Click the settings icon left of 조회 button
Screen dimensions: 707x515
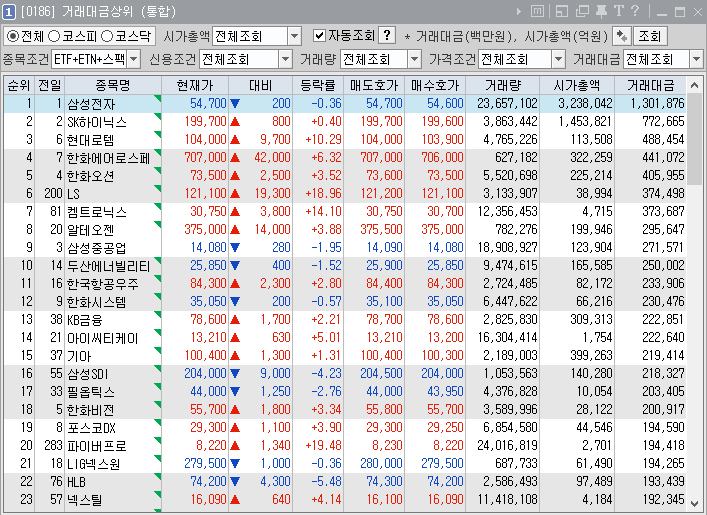[621, 36]
